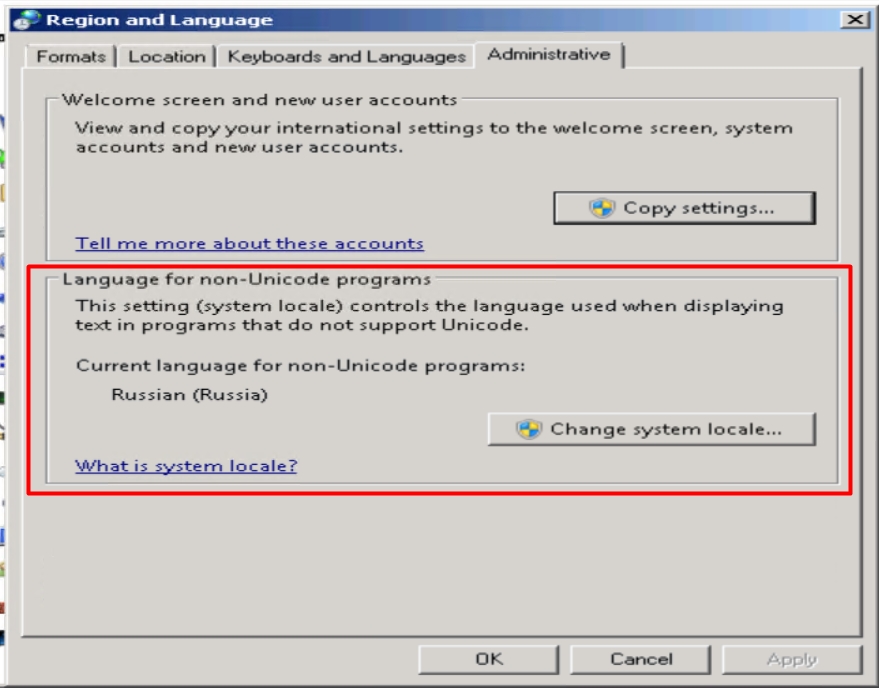Confirm with the OK button
This screenshot has height=688, width=879.
click(x=489, y=659)
